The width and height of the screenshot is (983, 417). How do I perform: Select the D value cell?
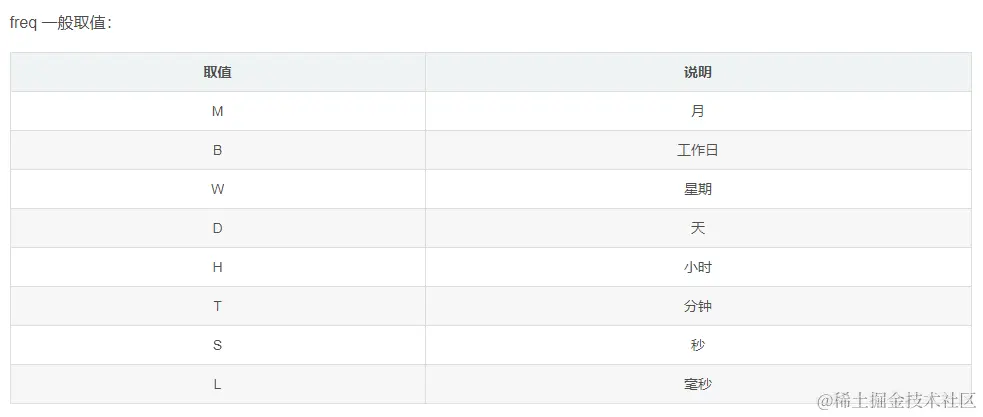218,228
